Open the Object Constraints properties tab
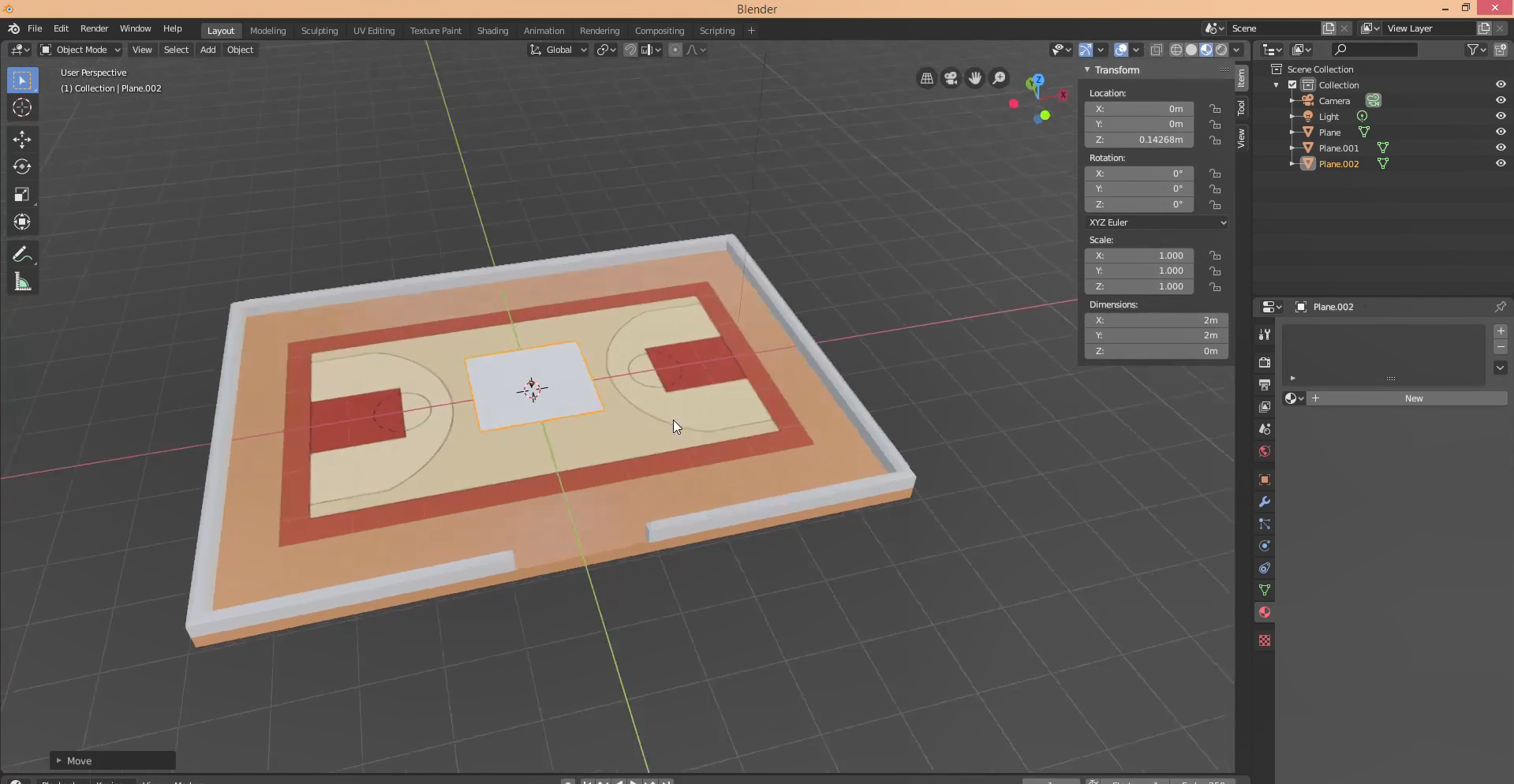The image size is (1514, 784). pos(1265,568)
